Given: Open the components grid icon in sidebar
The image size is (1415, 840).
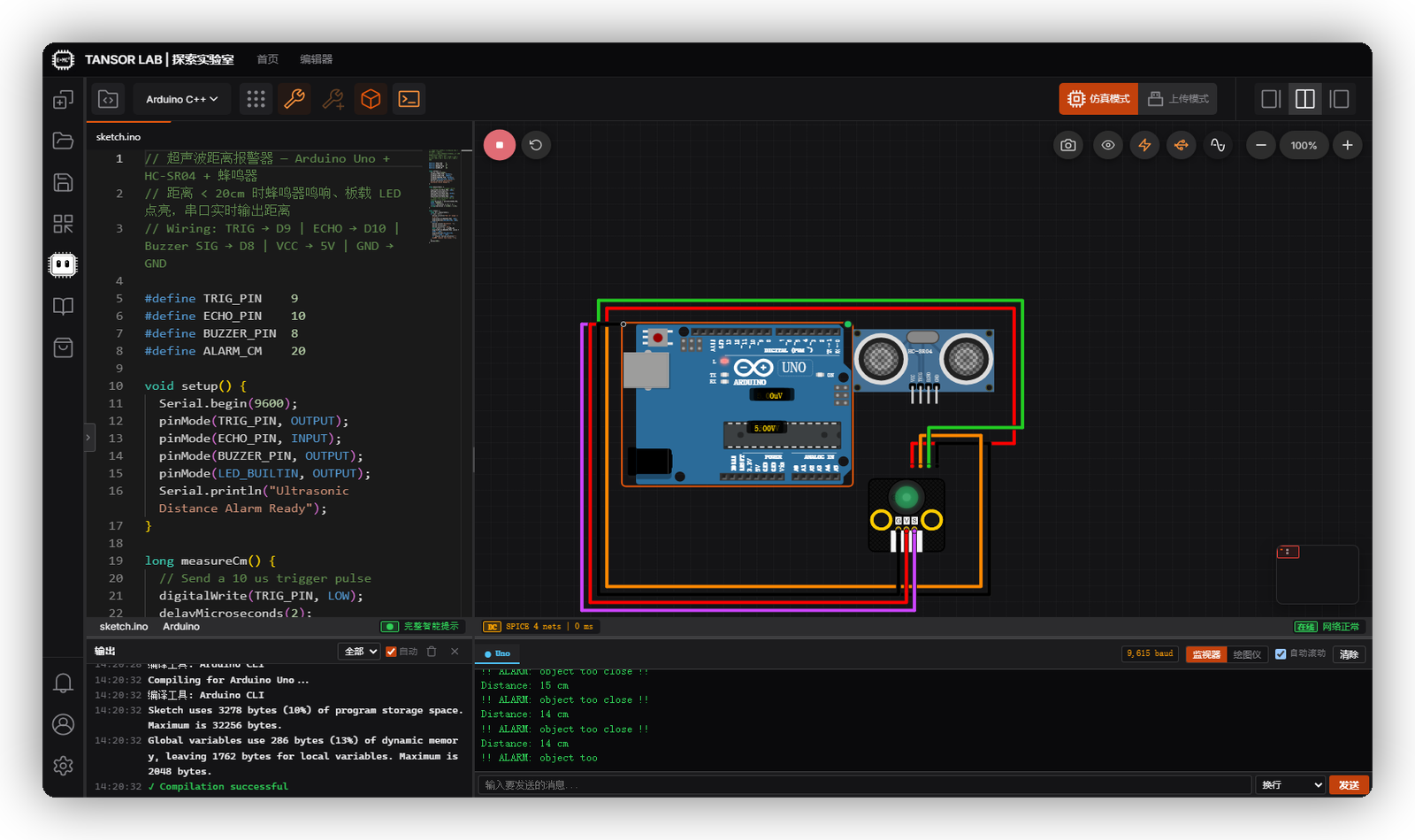Looking at the screenshot, I should pyautogui.click(x=63, y=224).
